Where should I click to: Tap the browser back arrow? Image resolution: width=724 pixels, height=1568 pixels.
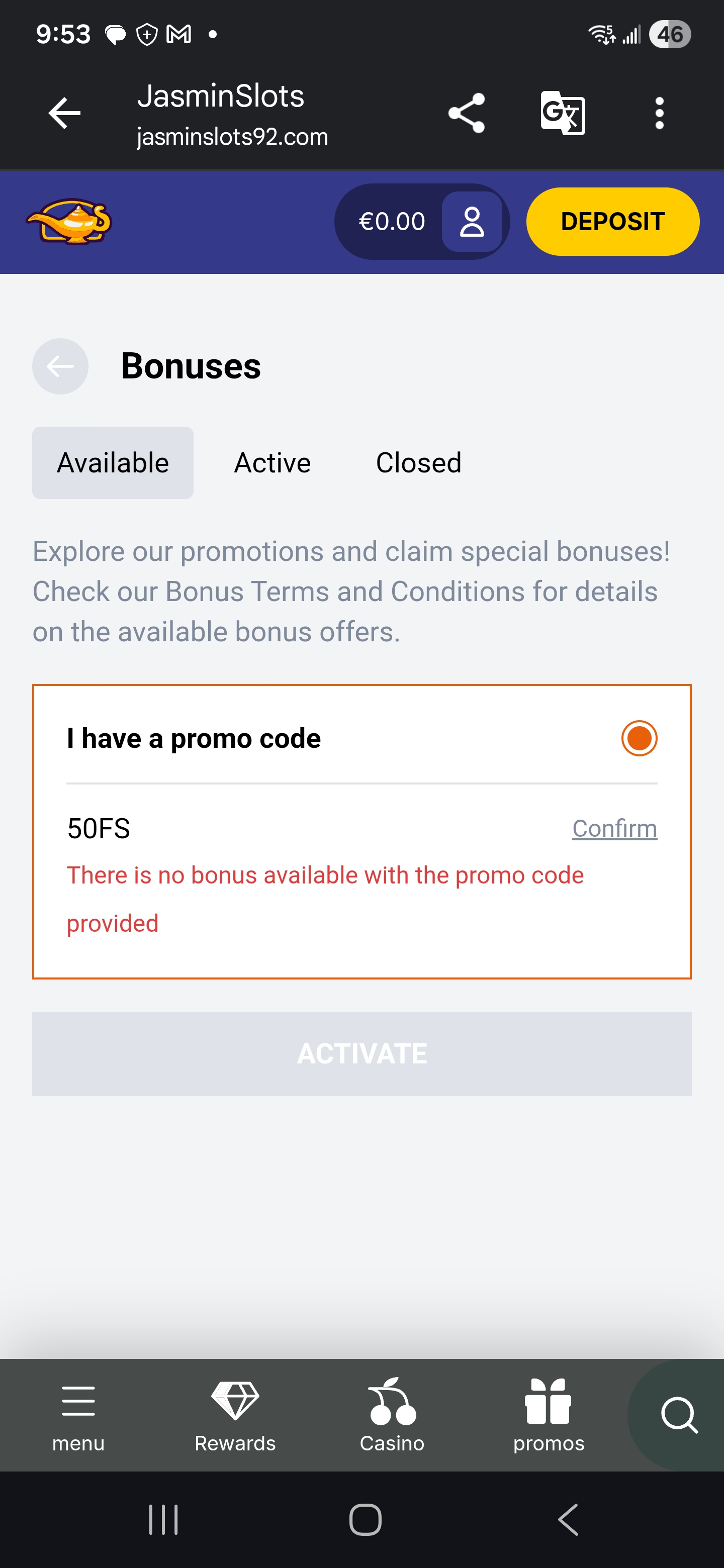tap(64, 113)
